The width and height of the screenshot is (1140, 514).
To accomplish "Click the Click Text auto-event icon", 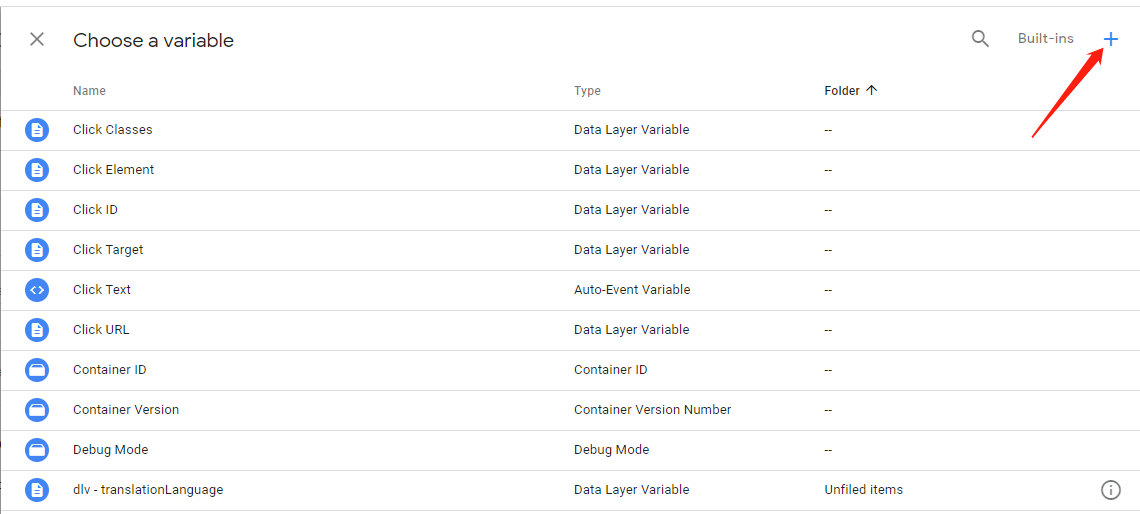I will click(x=37, y=290).
